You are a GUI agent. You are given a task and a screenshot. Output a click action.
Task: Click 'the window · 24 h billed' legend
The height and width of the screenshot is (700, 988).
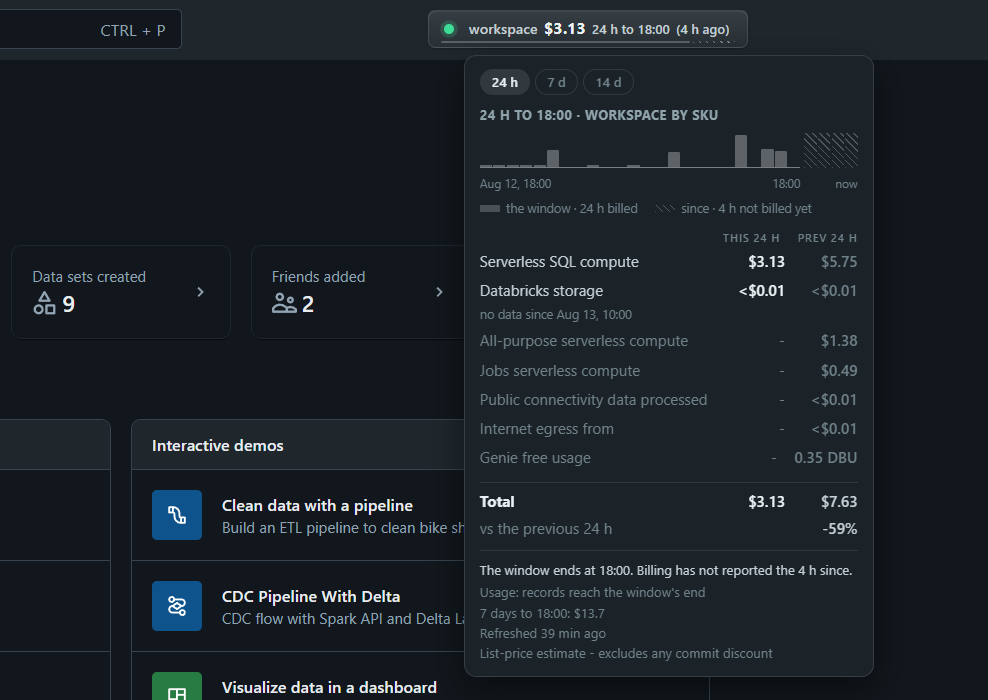coord(559,209)
